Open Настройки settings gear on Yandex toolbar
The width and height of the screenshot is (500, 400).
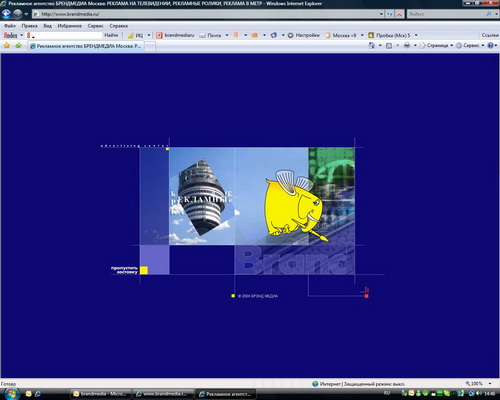pos(303,35)
